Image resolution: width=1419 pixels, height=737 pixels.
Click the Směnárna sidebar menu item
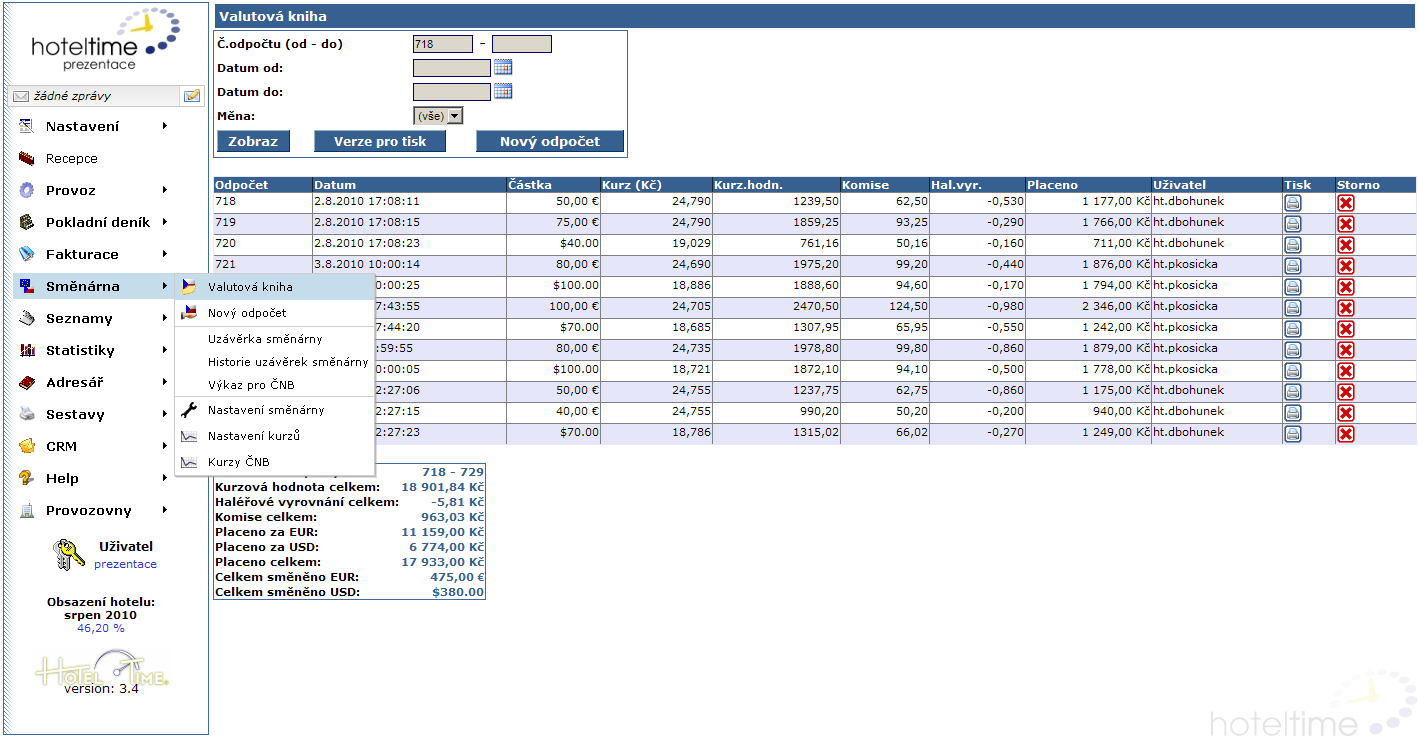point(93,286)
